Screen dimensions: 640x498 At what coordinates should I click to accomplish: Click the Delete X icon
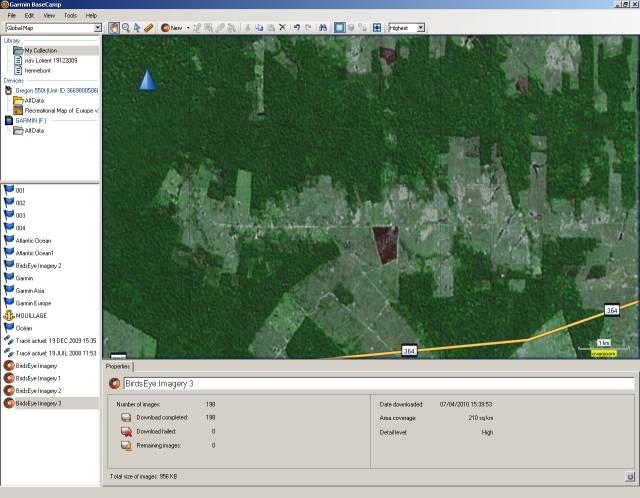tap(282, 27)
